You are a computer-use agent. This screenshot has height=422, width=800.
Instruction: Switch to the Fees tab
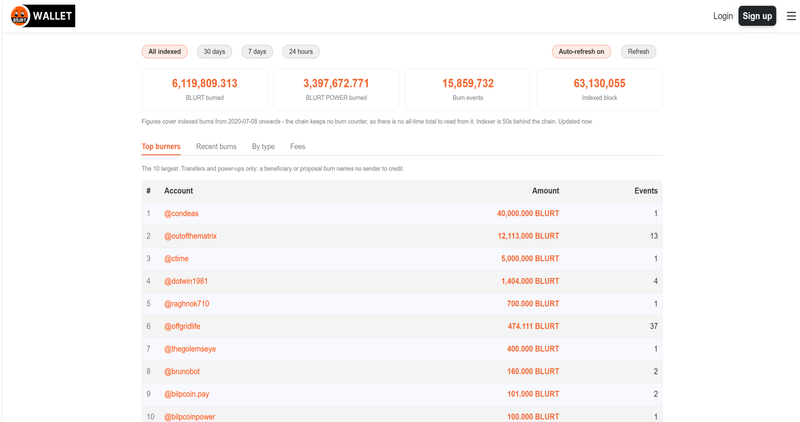coord(297,146)
